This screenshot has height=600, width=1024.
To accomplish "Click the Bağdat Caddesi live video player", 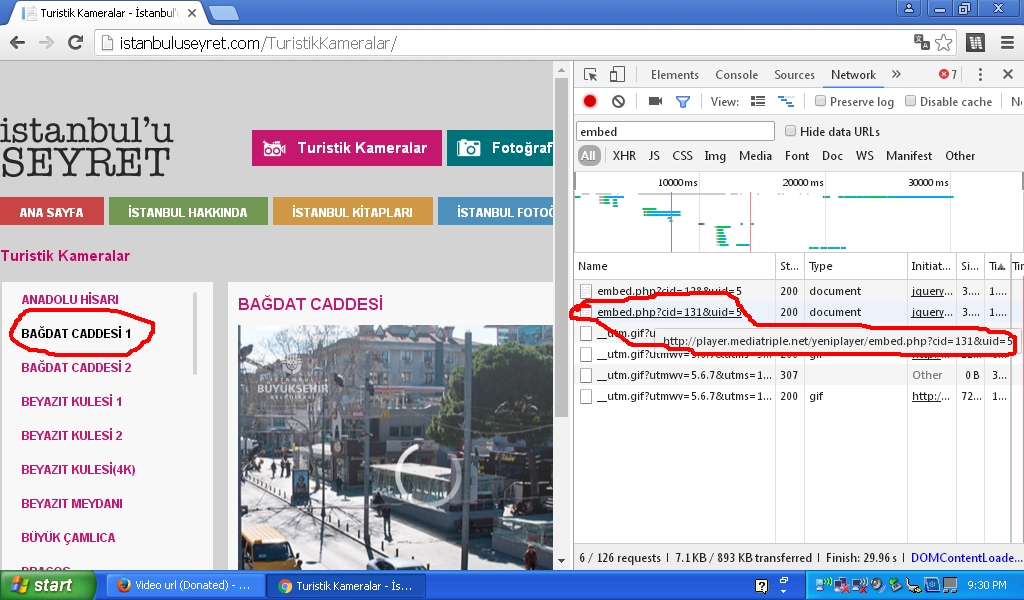I will click(395, 447).
